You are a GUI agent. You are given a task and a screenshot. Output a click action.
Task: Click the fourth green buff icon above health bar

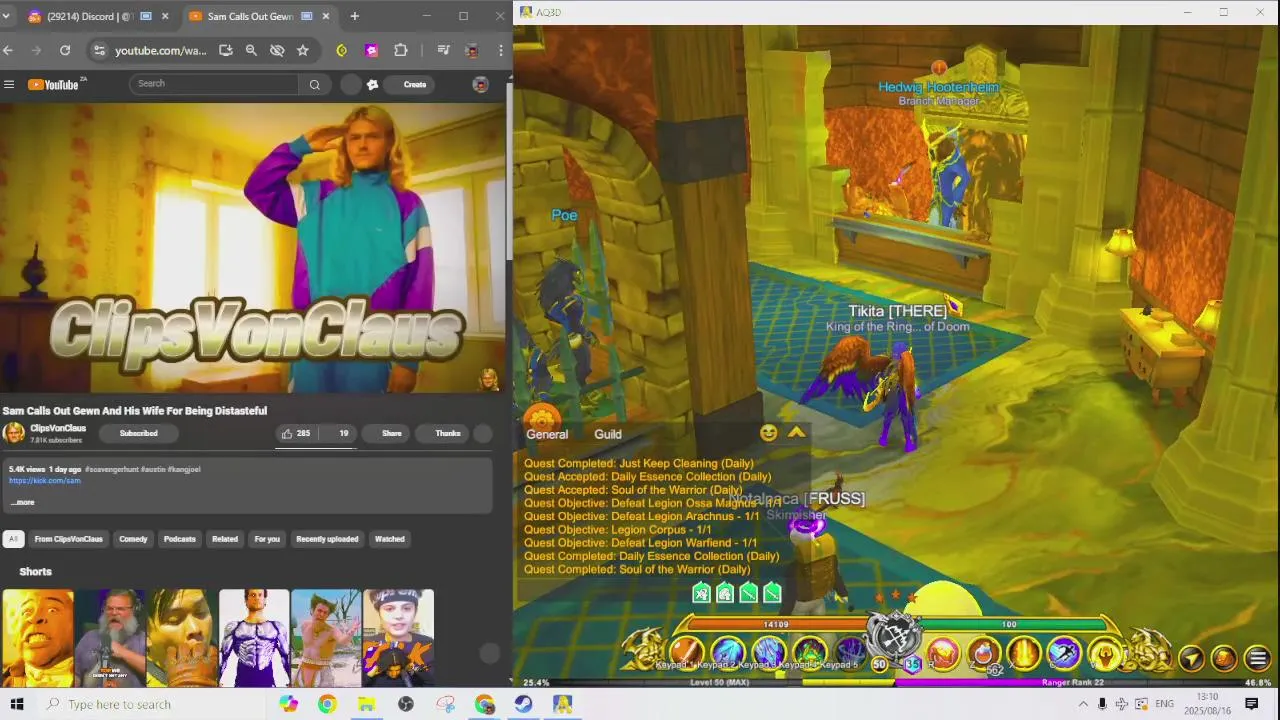pos(772,594)
